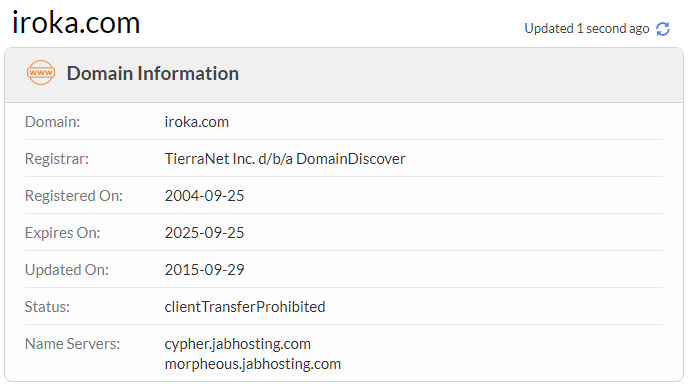Viewport: 689px width, 389px height.
Task: Click the expiry date 2025-09-25
Action: (204, 233)
